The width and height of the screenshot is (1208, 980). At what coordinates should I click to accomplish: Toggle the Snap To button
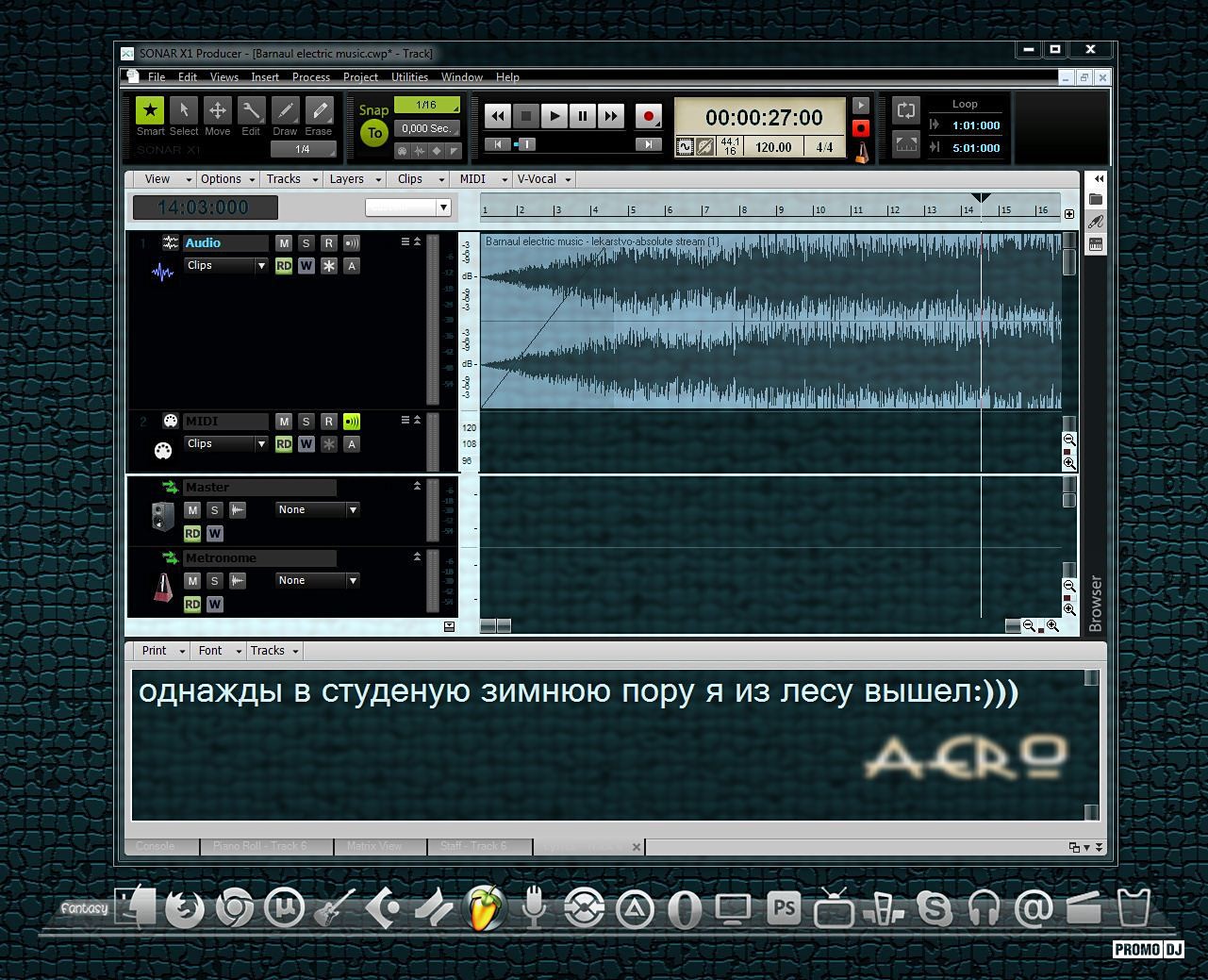374,133
